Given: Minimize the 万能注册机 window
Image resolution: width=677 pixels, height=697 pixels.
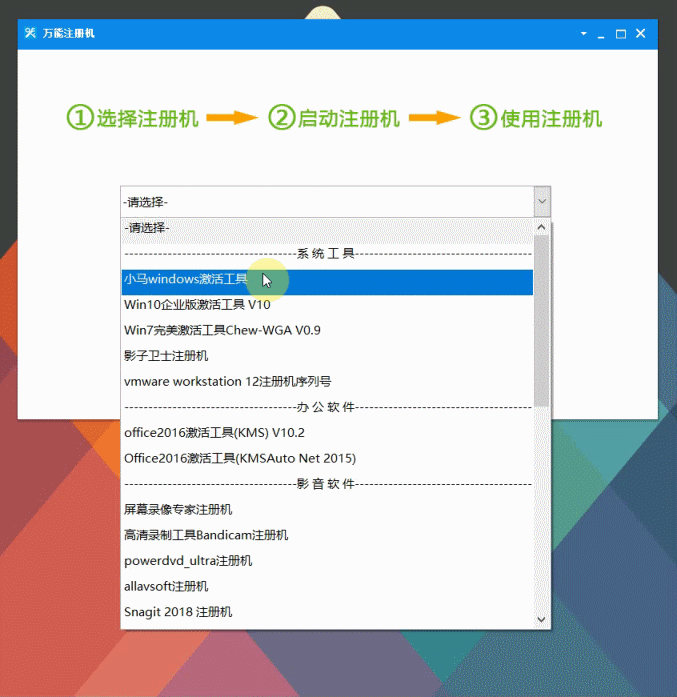Looking at the screenshot, I should click(601, 34).
